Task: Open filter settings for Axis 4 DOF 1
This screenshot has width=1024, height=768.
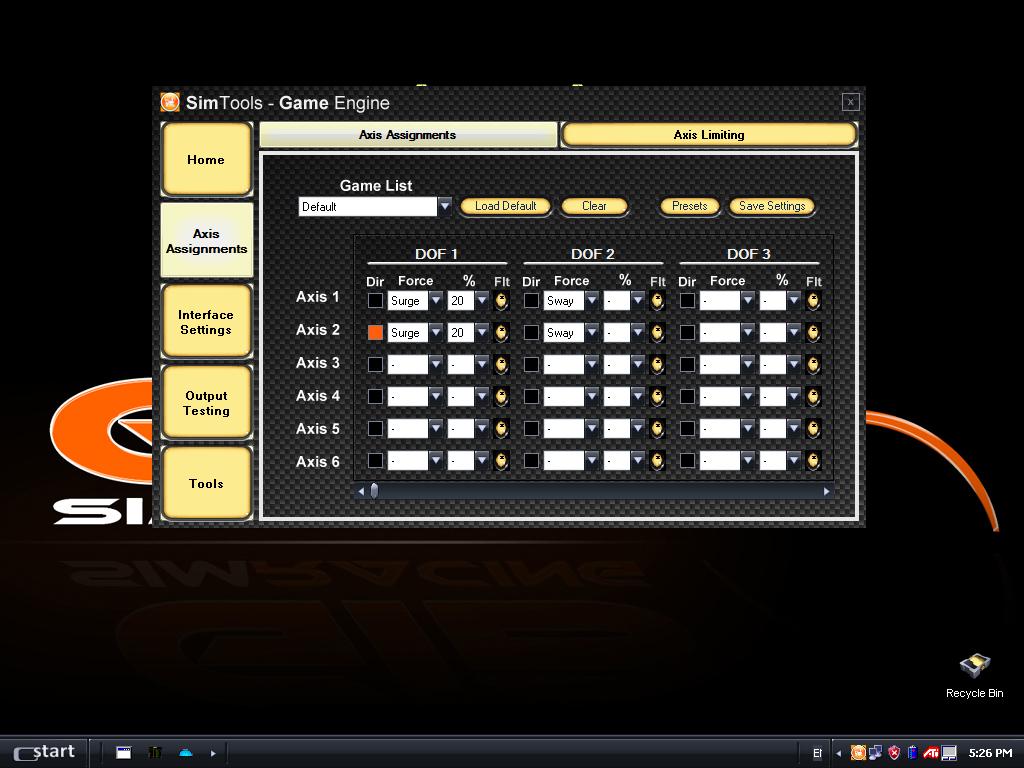Action: coord(501,396)
